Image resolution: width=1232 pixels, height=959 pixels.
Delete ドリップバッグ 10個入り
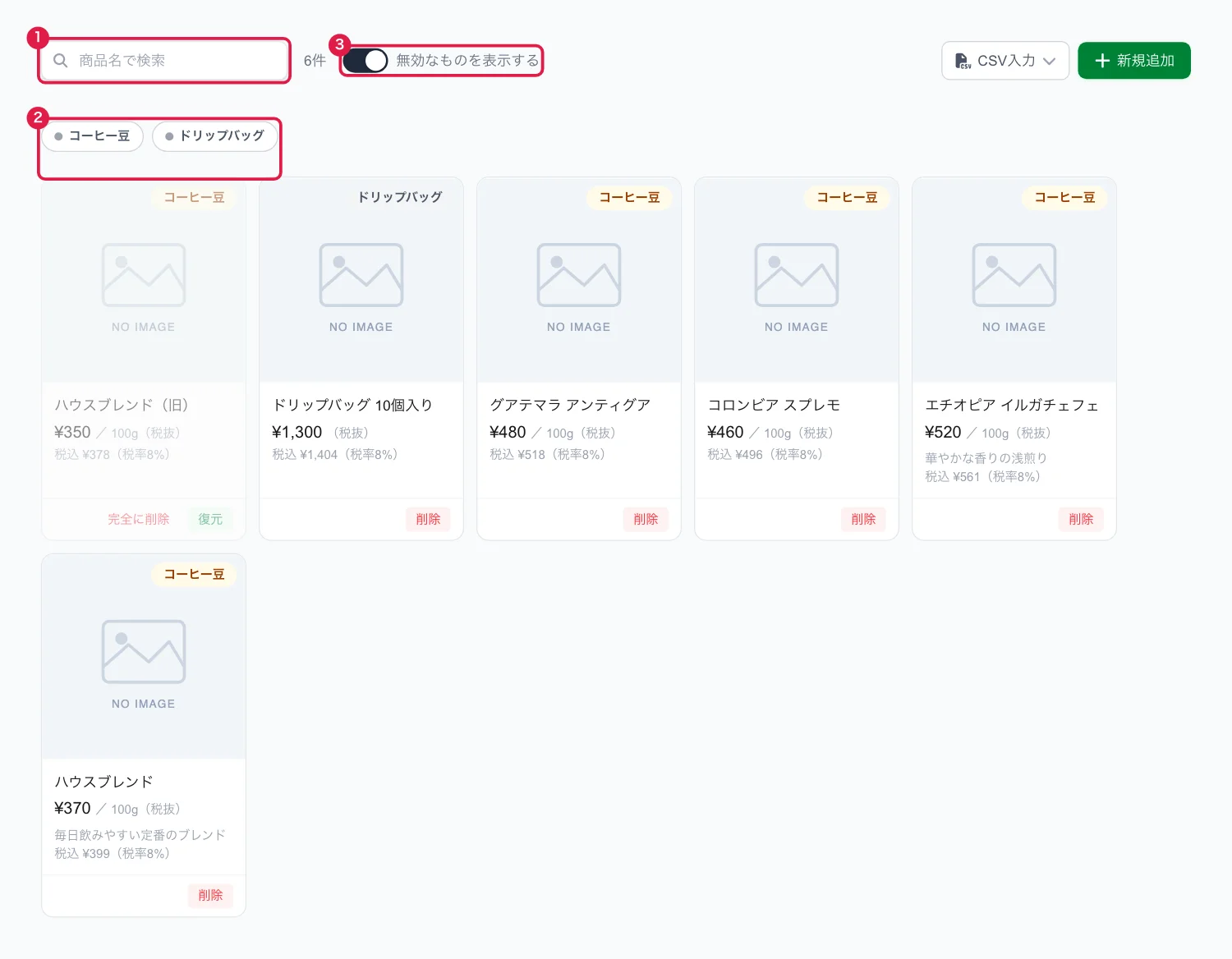coord(428,519)
